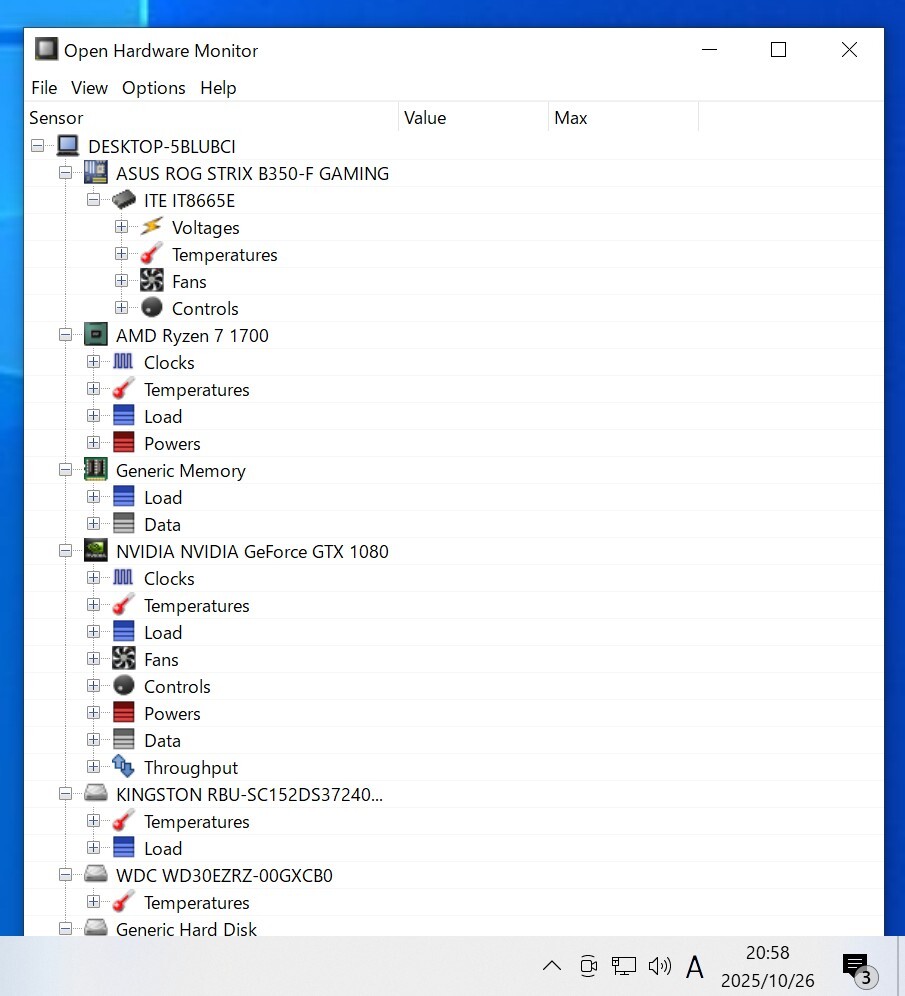Expand Temperatures under WDC WD30EZRZ drive

pyautogui.click(x=93, y=901)
